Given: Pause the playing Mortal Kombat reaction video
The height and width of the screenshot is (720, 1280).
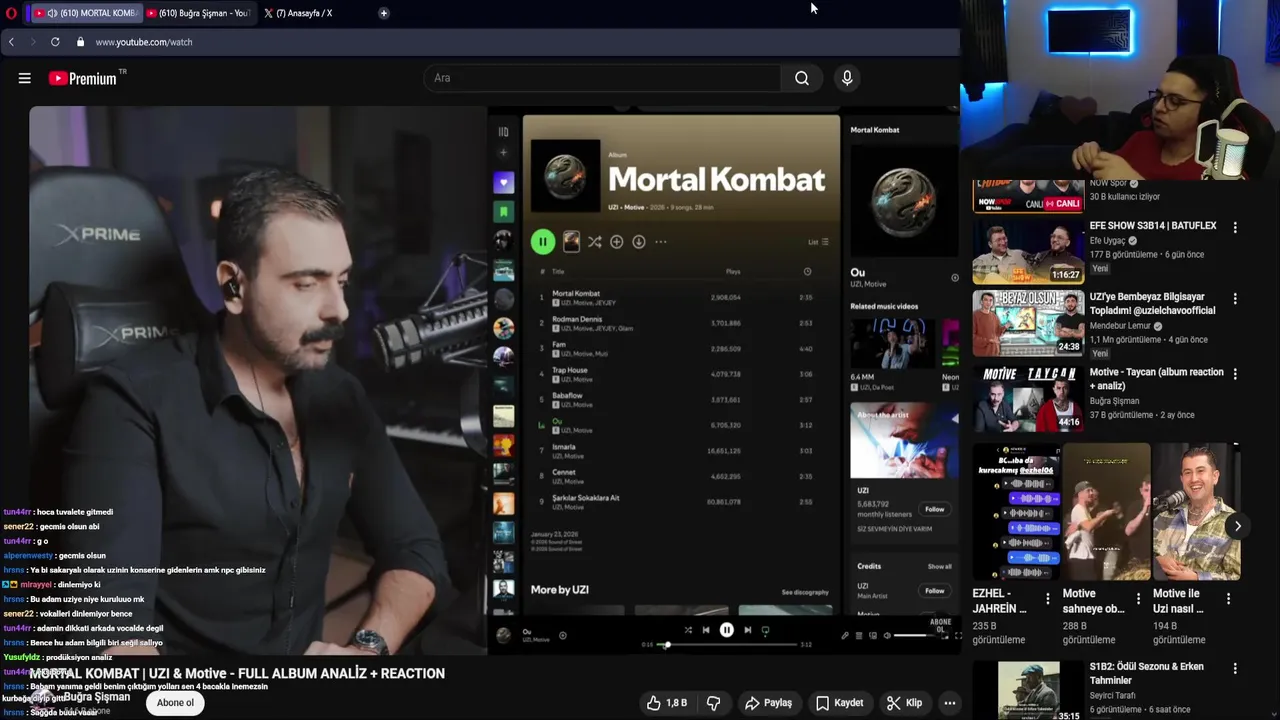Looking at the screenshot, I should (494, 380).
